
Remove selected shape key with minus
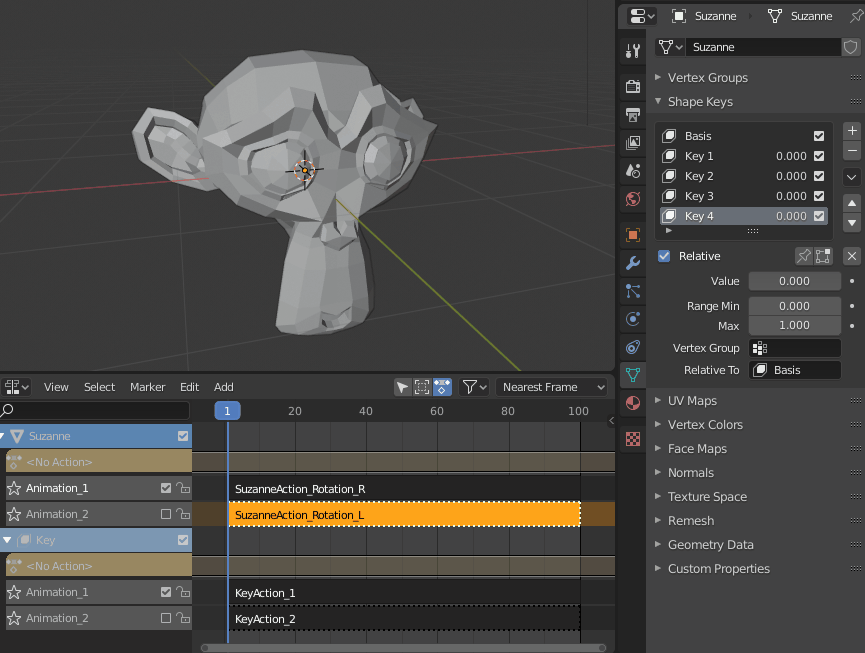tap(852, 151)
